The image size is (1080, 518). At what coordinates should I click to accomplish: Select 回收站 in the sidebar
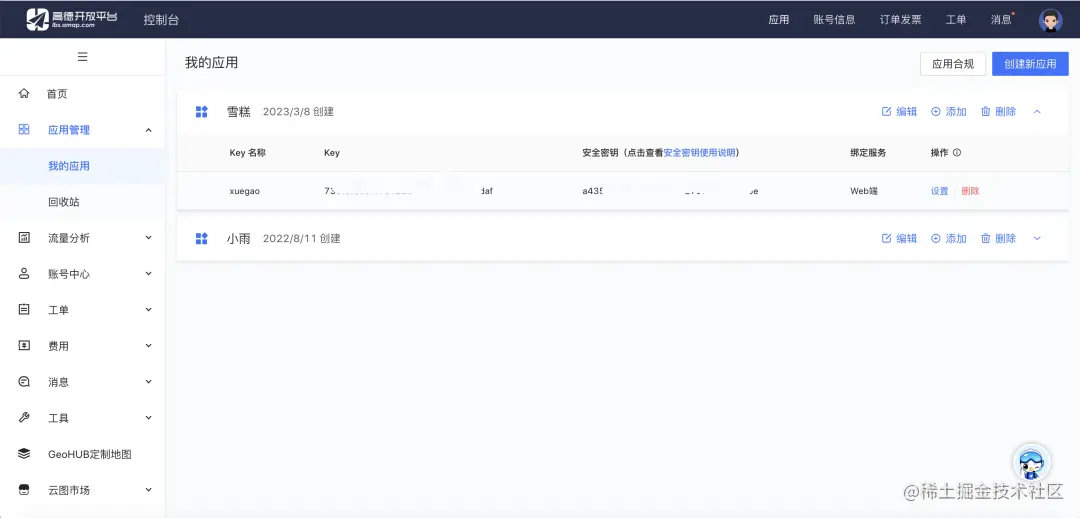click(x=63, y=202)
